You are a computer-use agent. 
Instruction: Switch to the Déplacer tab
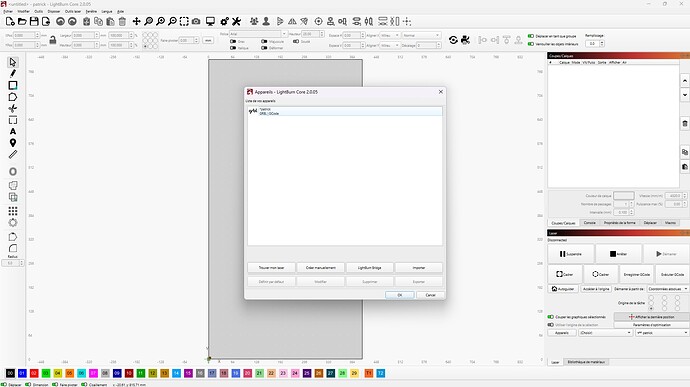[650, 223]
